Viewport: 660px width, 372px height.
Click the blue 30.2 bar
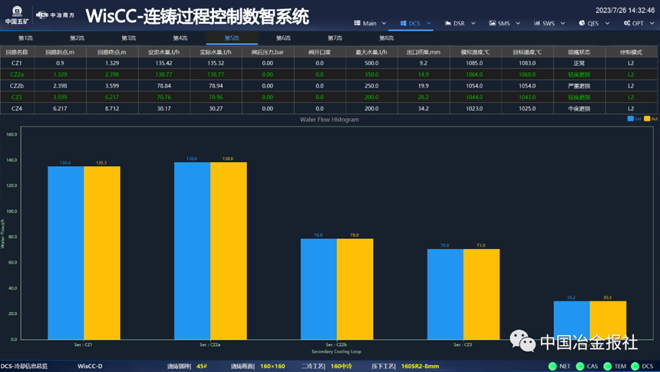[x=572, y=320]
